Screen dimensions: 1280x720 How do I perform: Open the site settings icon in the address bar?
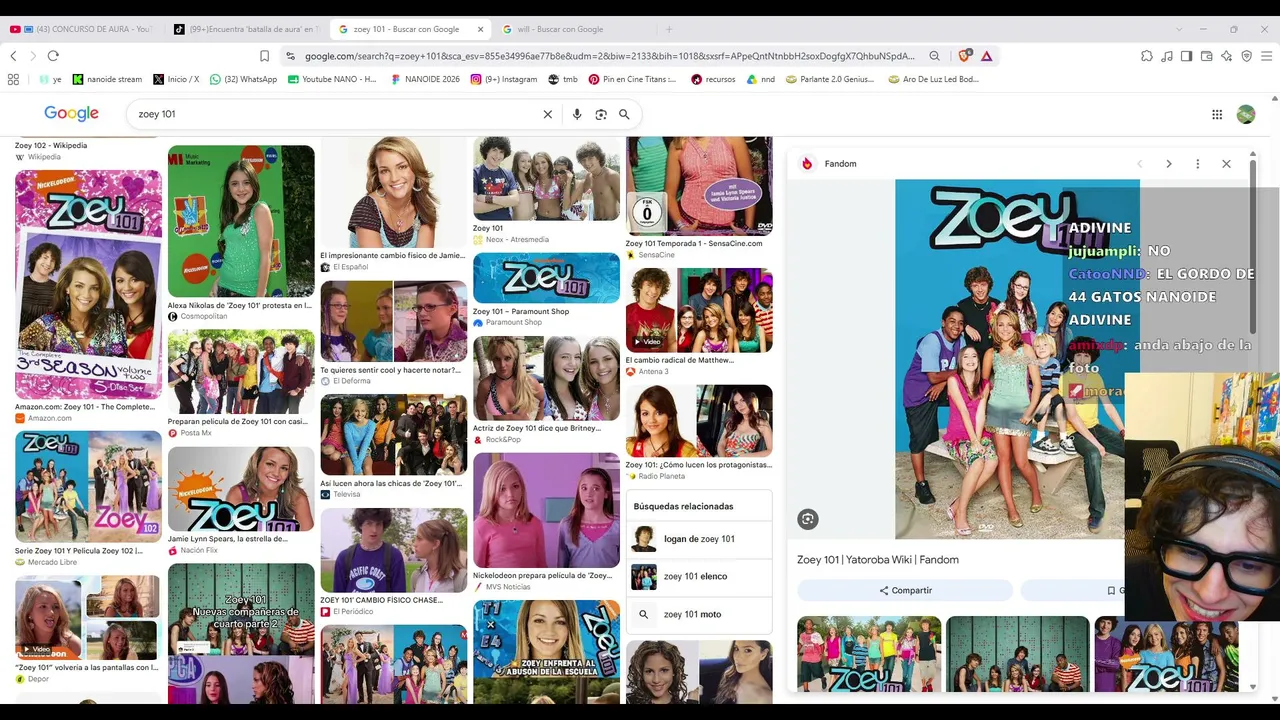[x=290, y=56]
